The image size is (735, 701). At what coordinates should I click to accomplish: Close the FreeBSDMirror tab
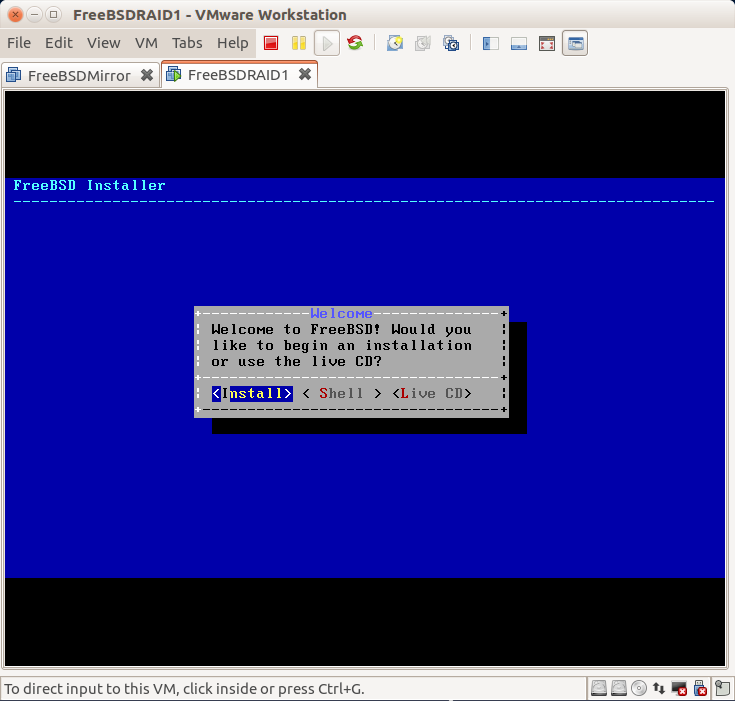pos(147,75)
